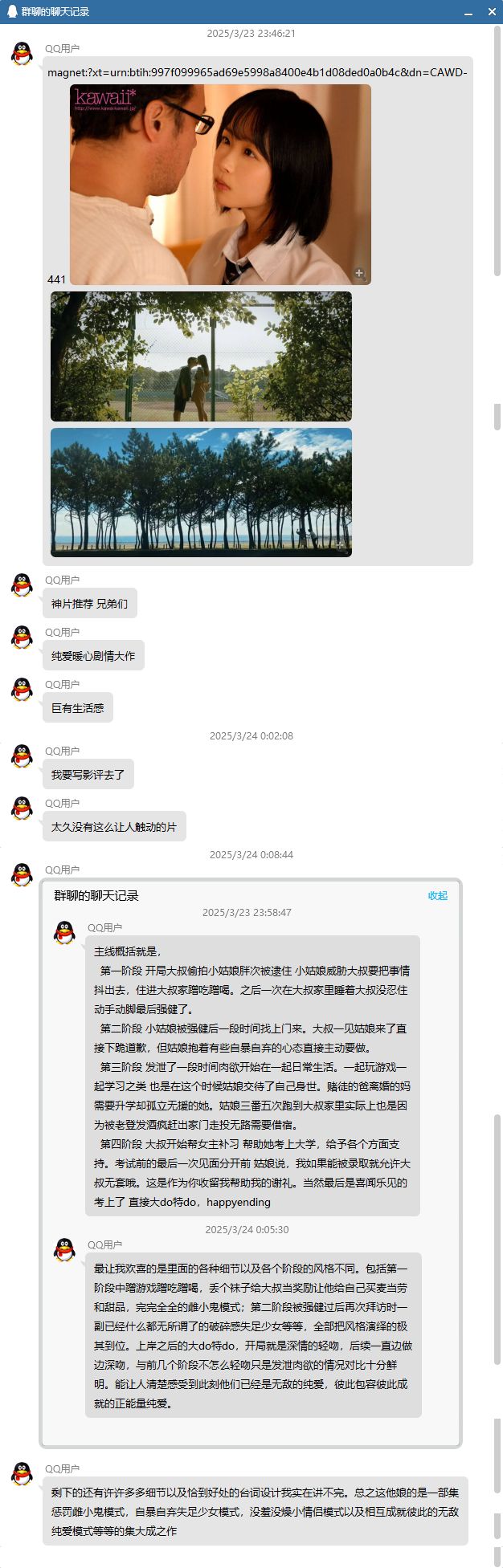Image resolution: width=503 pixels, height=1568 pixels.
Task: Click the avatar next to 纯爱暖心剧情大作
Action: point(22,637)
